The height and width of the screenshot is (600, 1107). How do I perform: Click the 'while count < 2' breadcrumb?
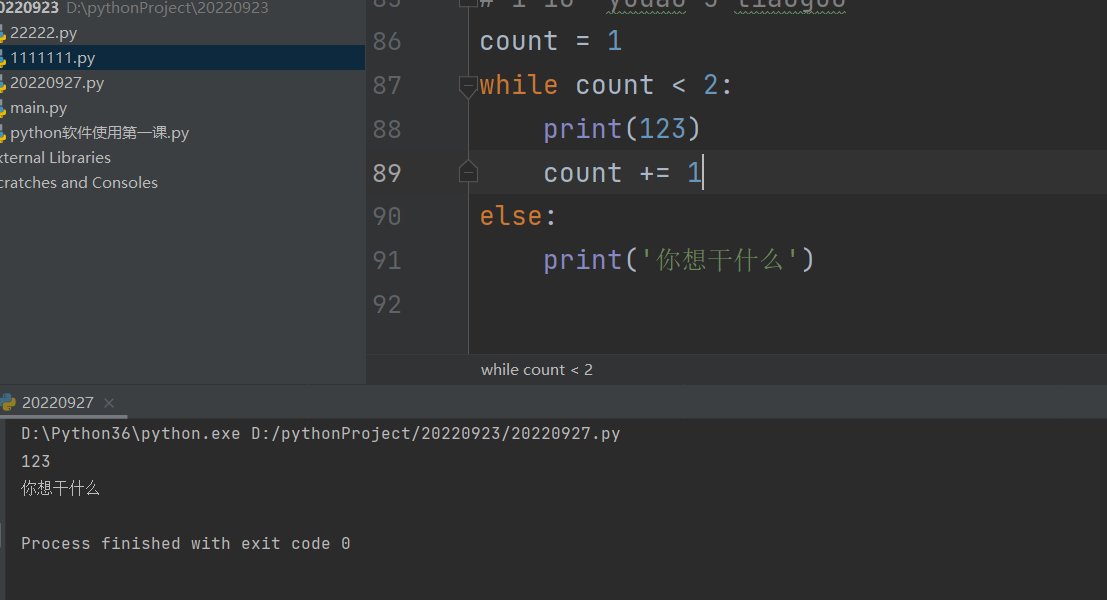pyautogui.click(x=537, y=369)
